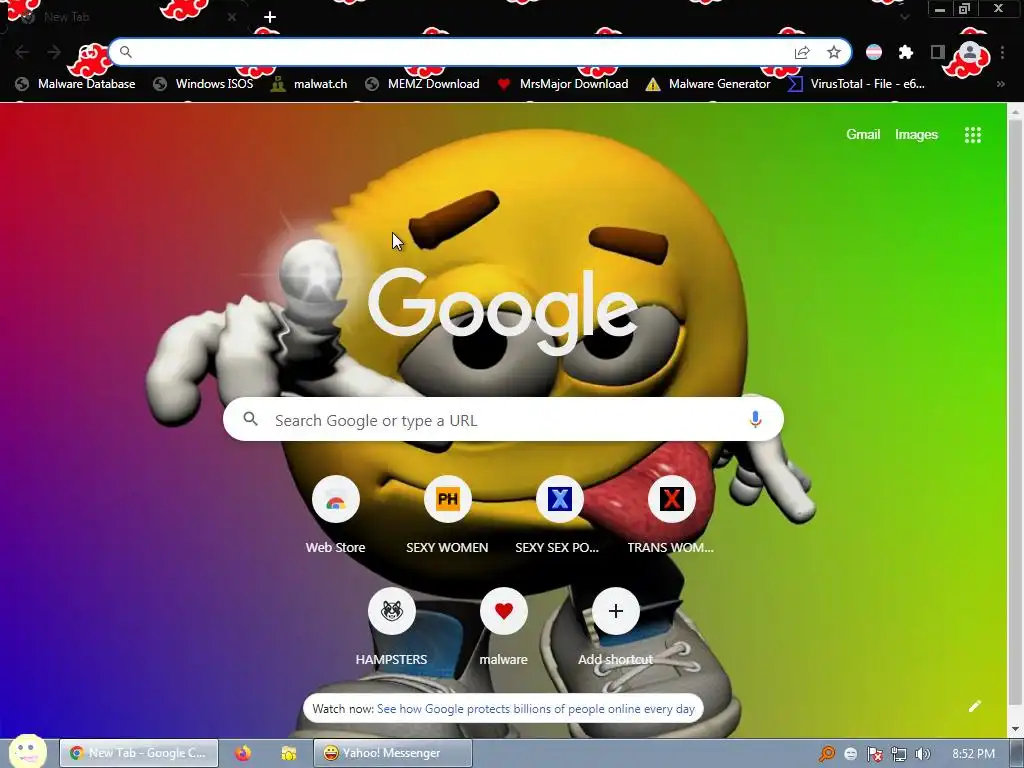Click the share page icon in address bar
Screen dimensions: 1024x768
pyautogui.click(x=802, y=52)
